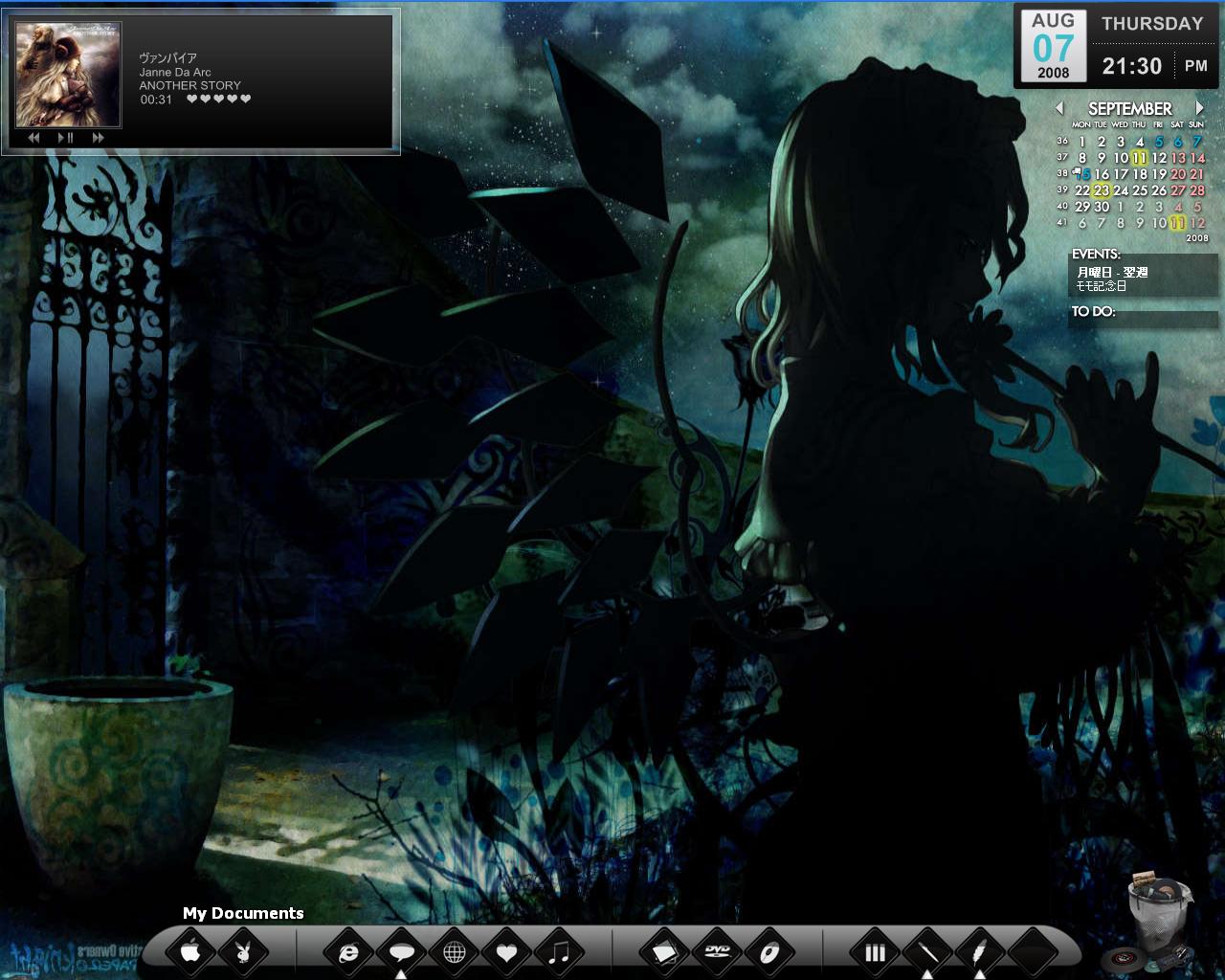Click week number 38 in calendar
Viewport: 1225px width, 980px height.
click(1062, 173)
